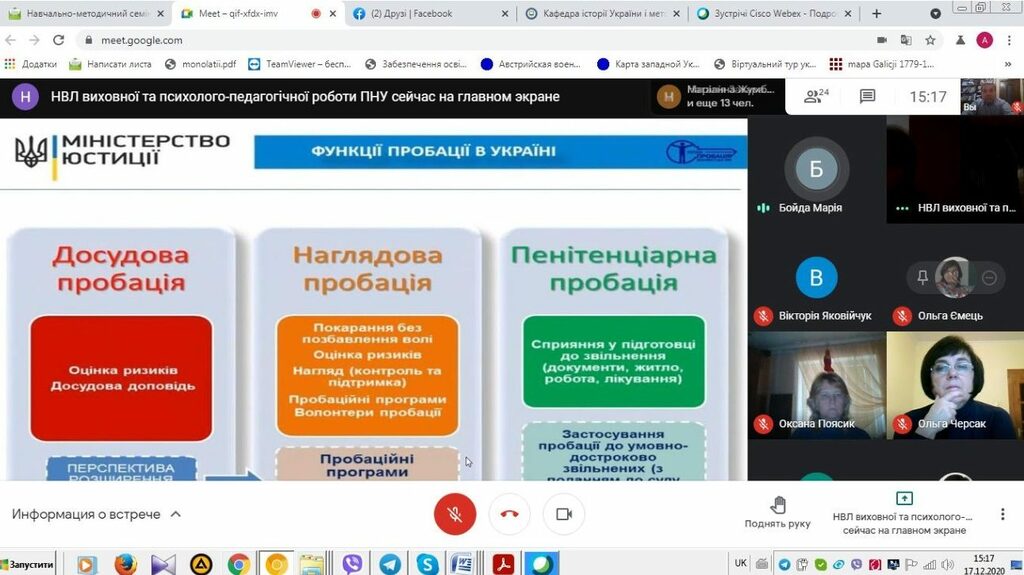Remove Ольга Ємець using minus icon
The image size is (1024, 575).
(x=989, y=277)
